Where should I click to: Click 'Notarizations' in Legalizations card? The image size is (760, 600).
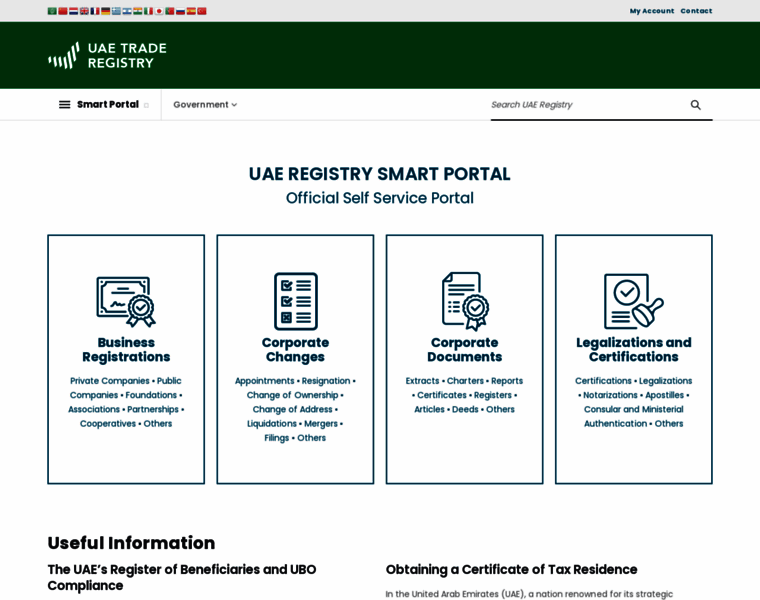click(x=610, y=395)
